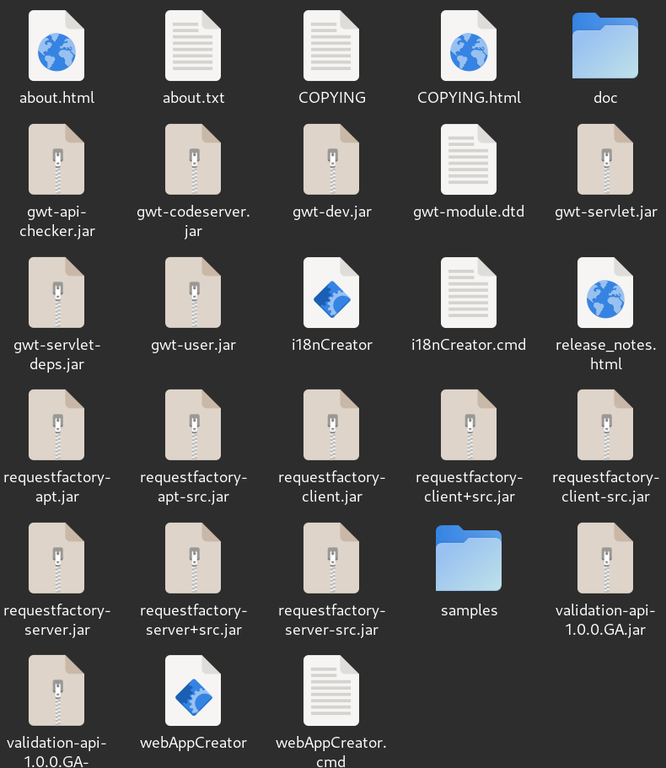Click the "gwt-user.jar" file name label
Image resolution: width=666 pixels, height=768 pixels.
pos(193,345)
